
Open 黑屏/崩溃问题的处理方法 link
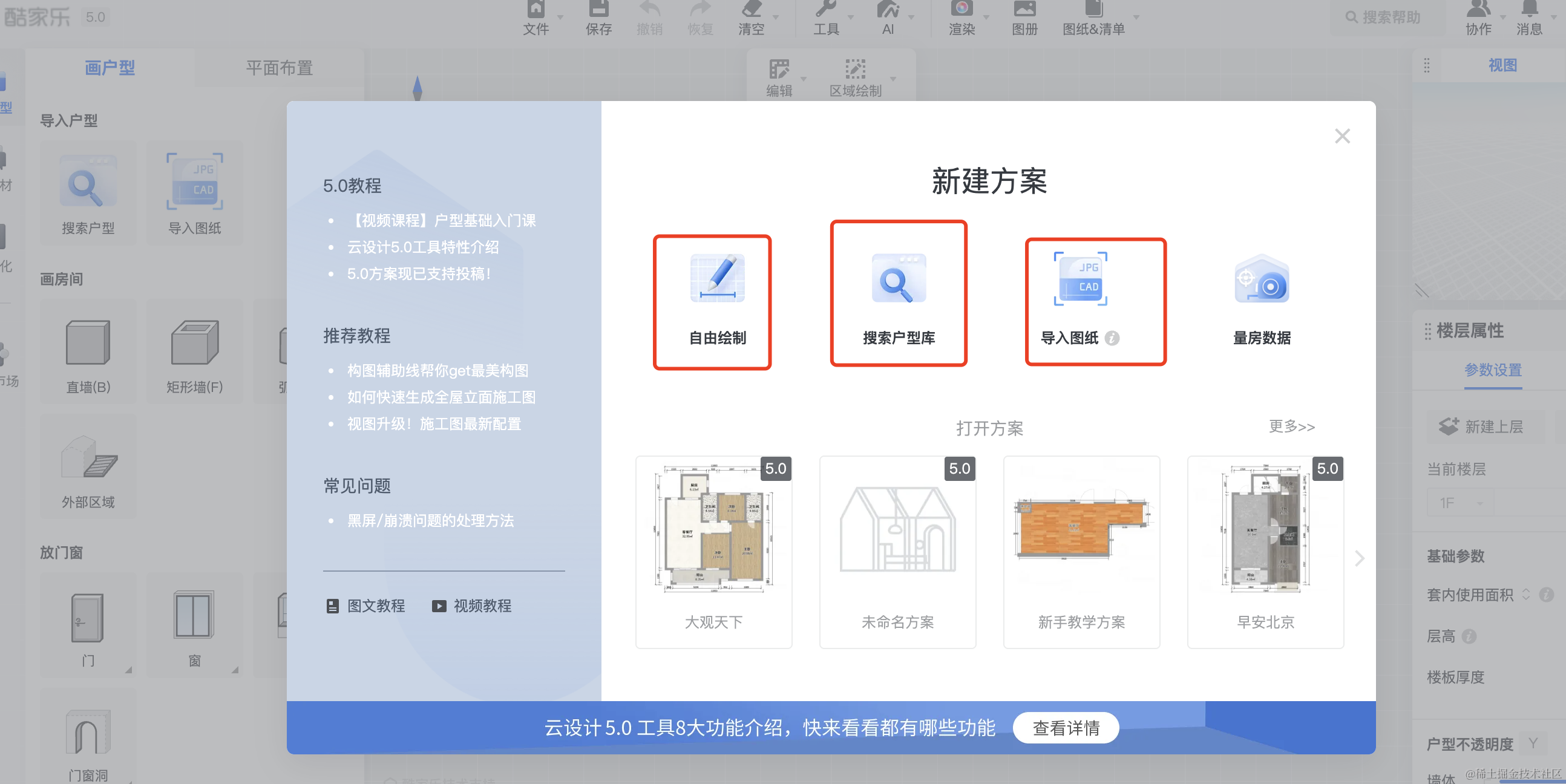tap(430, 521)
